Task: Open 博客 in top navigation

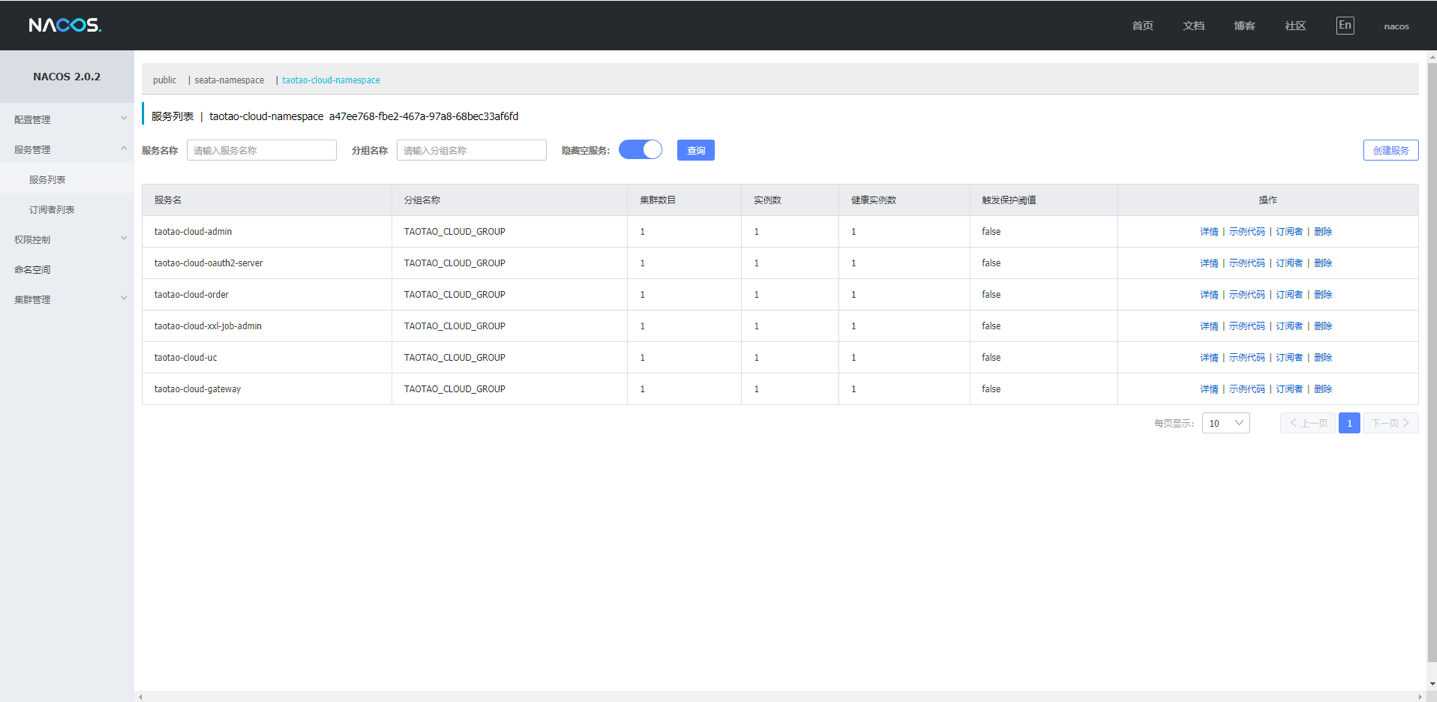Action: click(x=1244, y=26)
